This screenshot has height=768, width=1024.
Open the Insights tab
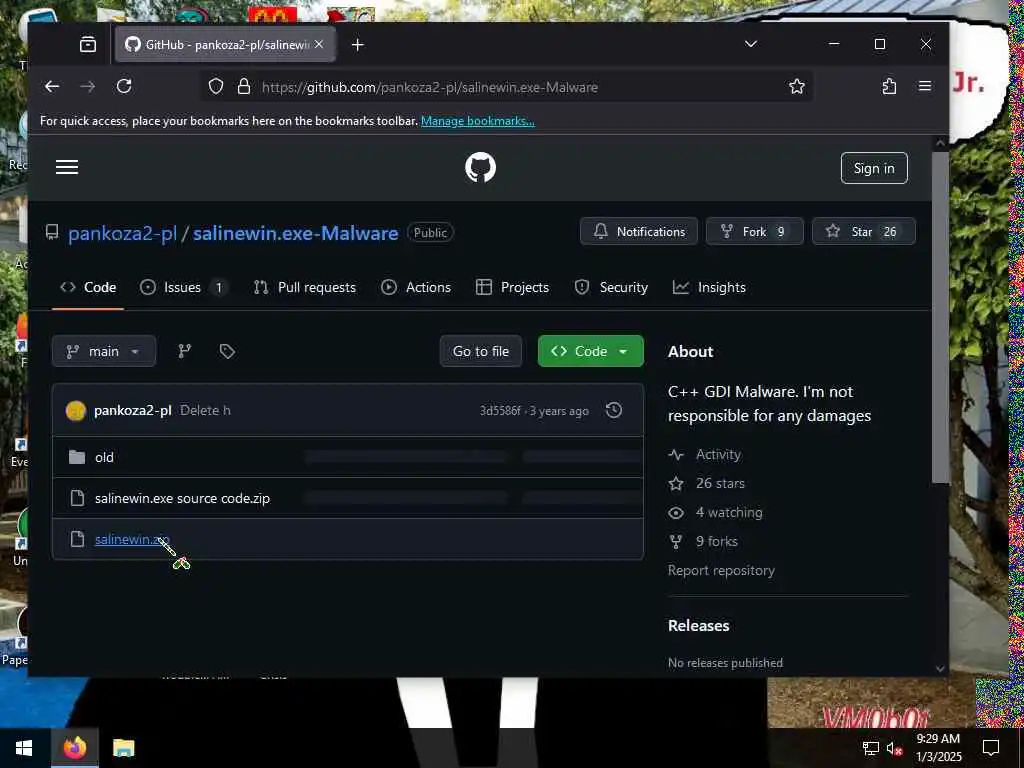tap(709, 287)
